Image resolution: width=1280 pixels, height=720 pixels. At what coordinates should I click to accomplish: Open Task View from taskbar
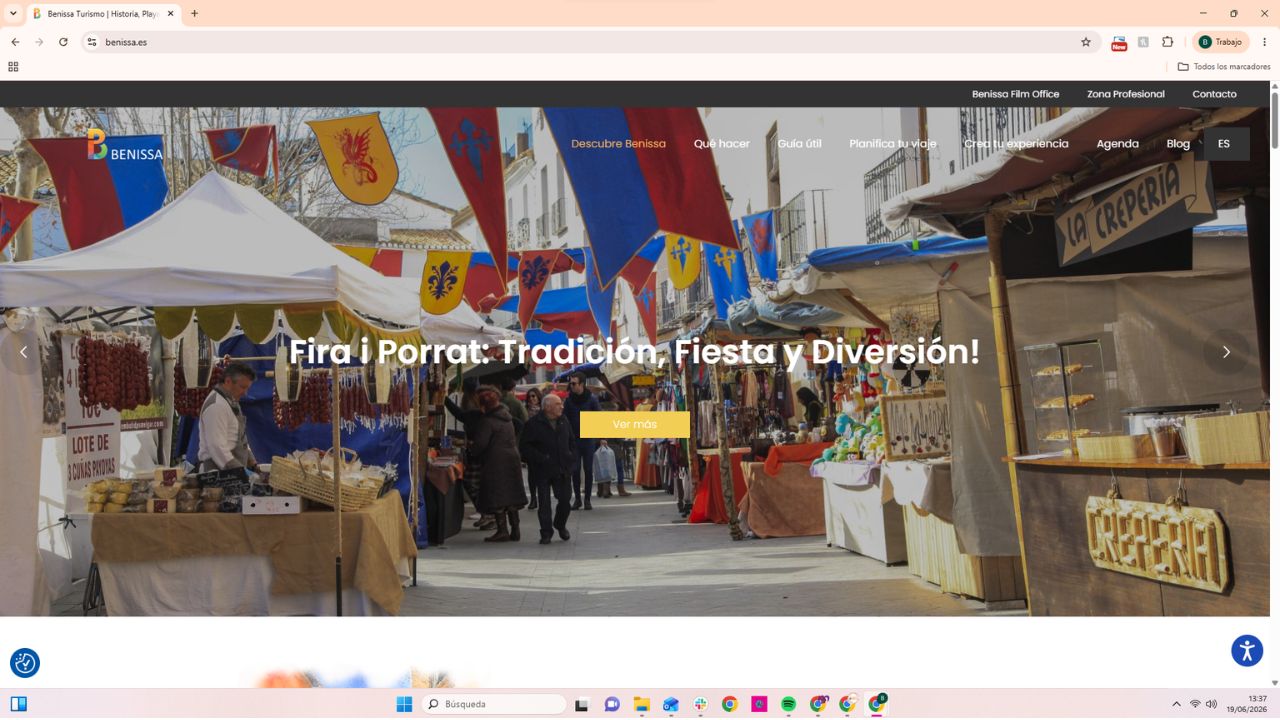(582, 704)
